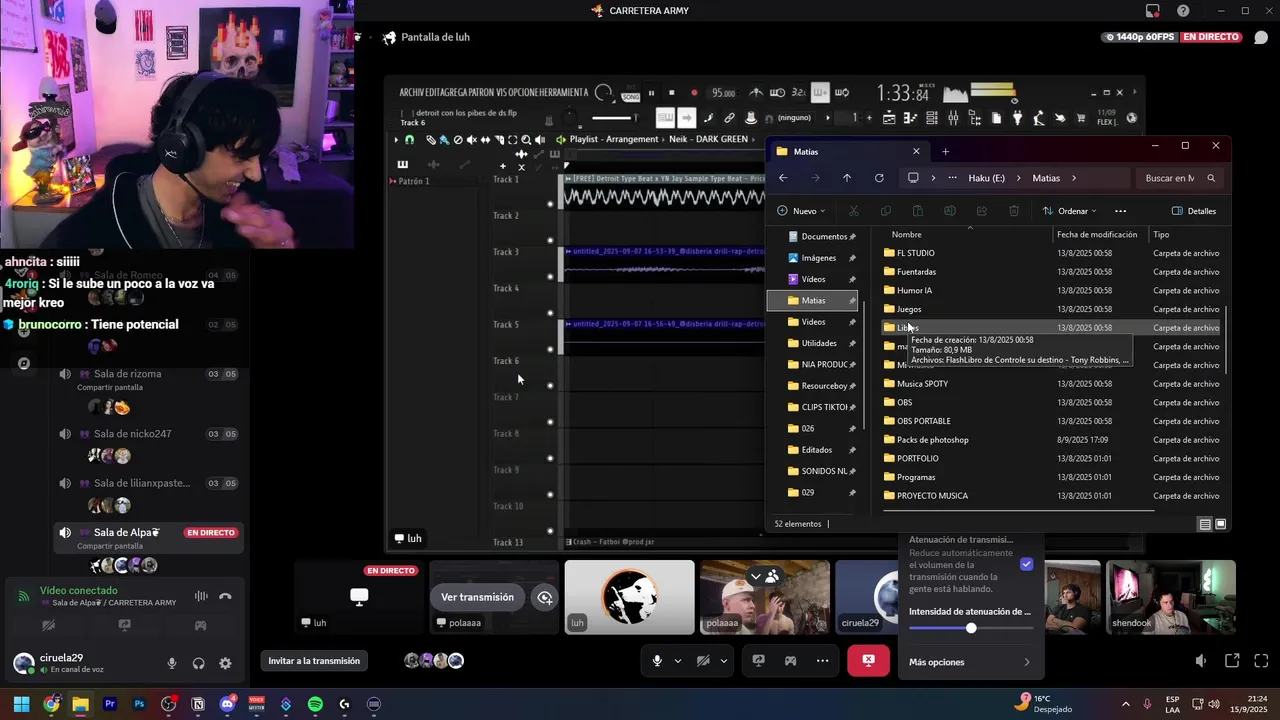Sort by Tipo column header
The width and height of the screenshot is (1280, 720).
pos(1161,235)
